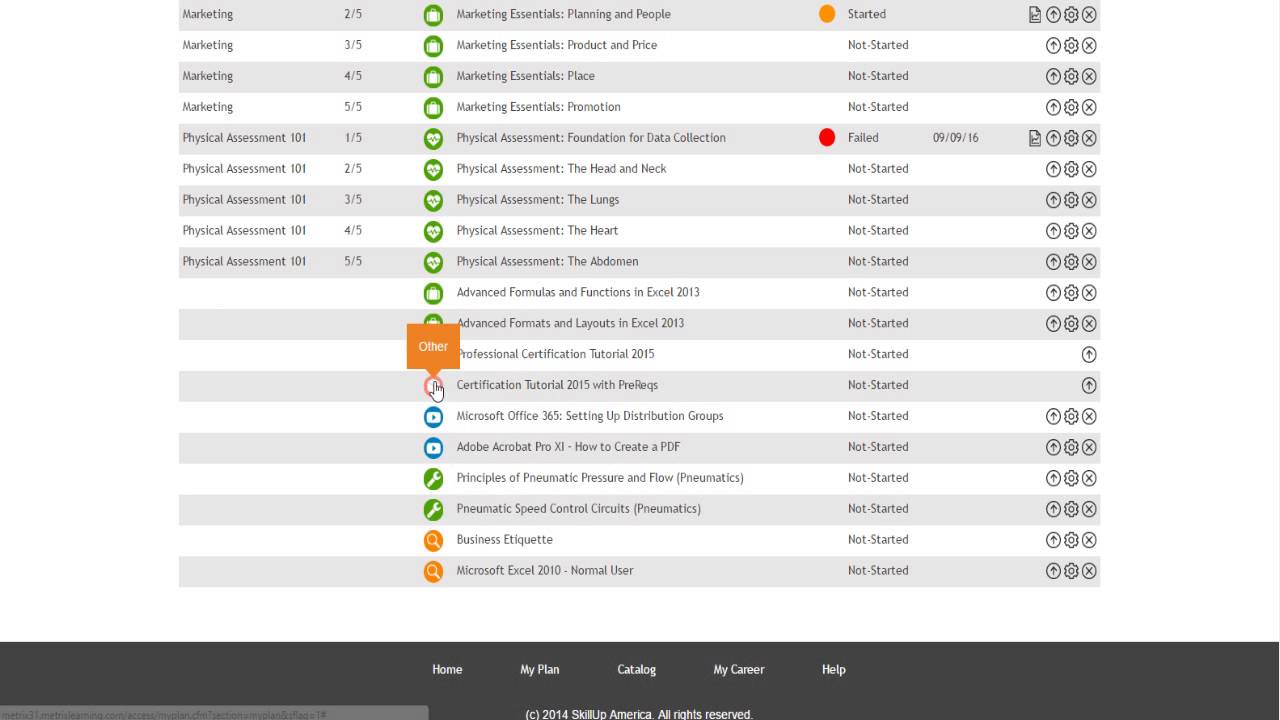Open Physical Assessment: Foundation for Data Collection

[591, 138]
